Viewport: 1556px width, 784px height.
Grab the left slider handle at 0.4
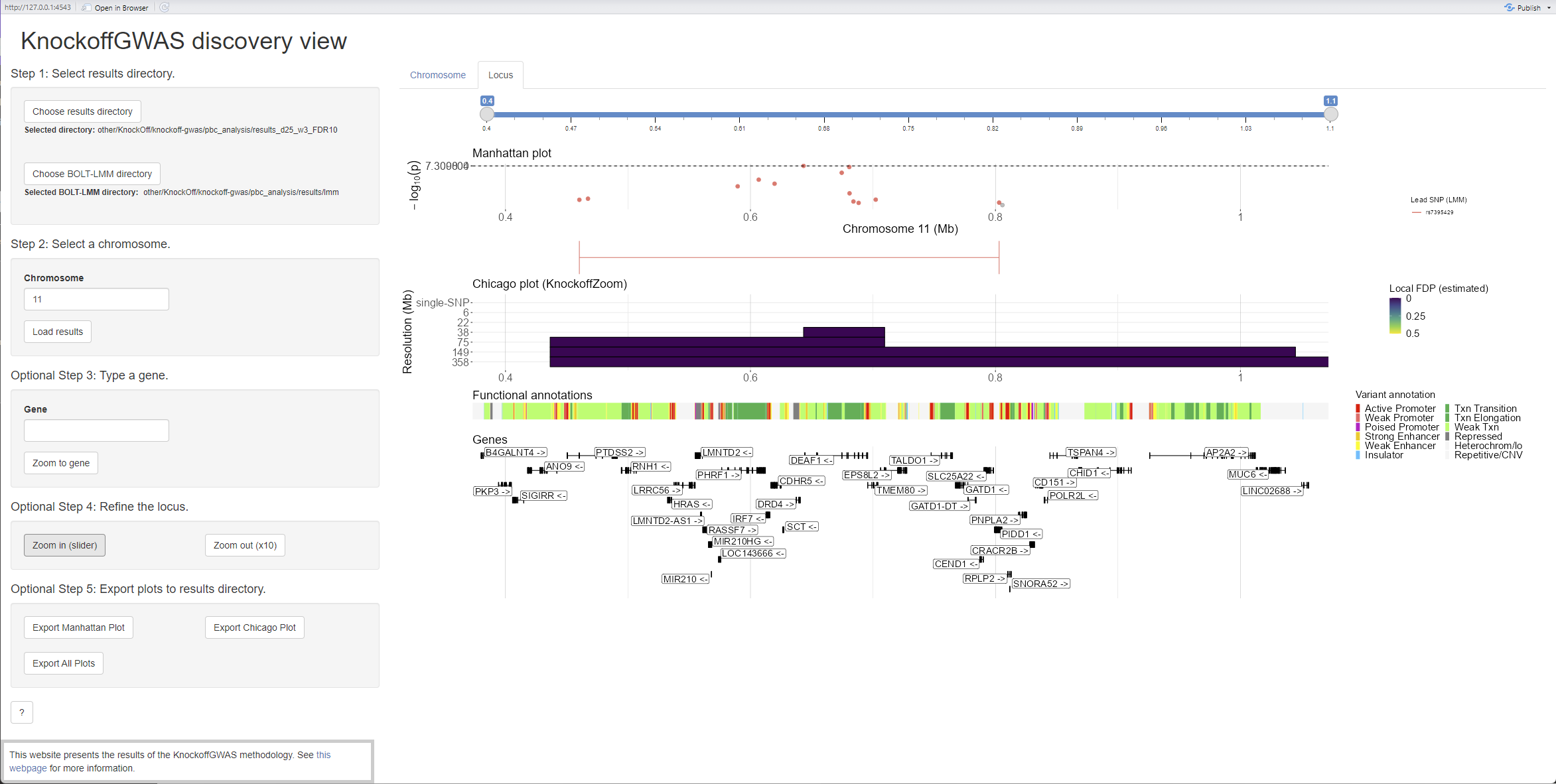[487, 114]
